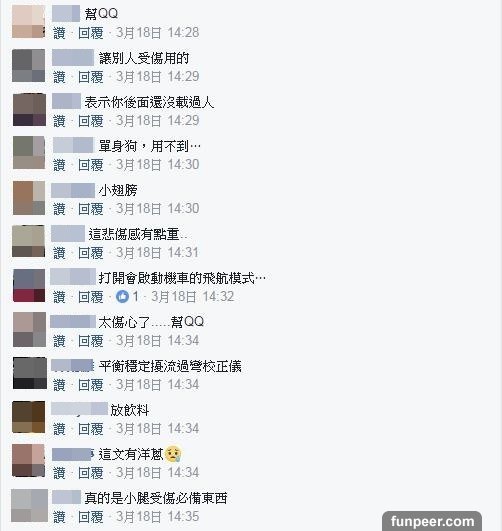The height and width of the screenshot is (531, 502).
Task: Like the 幫QQ comment at 14:28
Action: click(59, 33)
